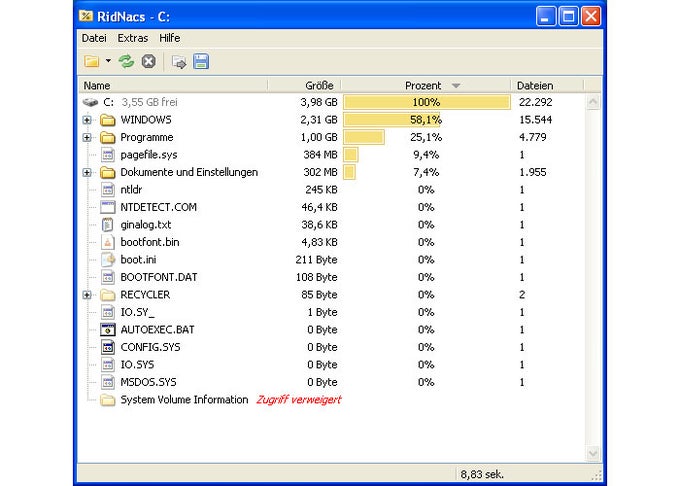This screenshot has width=680, height=486.
Task: Select the C: drive icon
Action: point(90,102)
